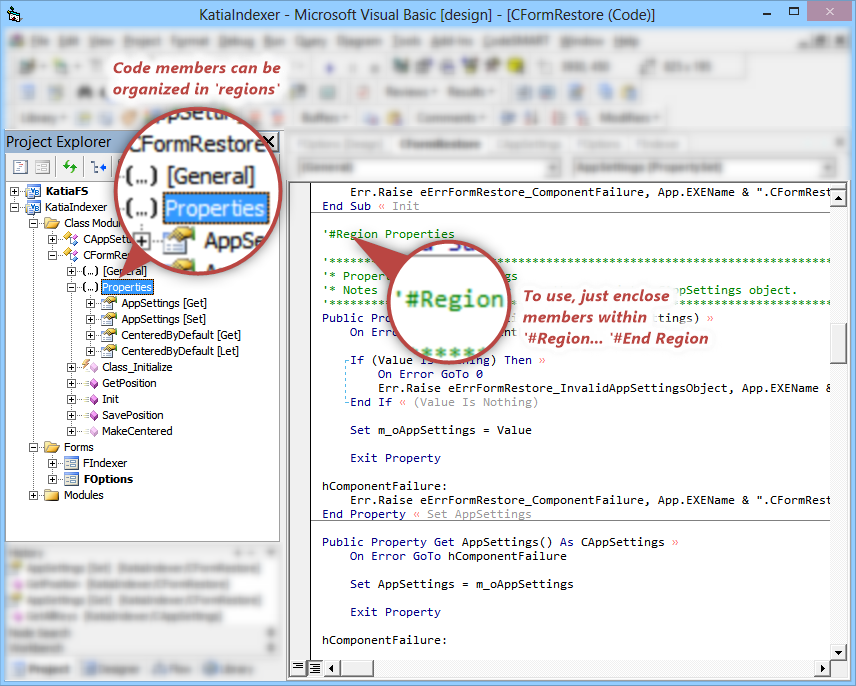Click the Visual Basic app icon in title bar
856x686 pixels.
(14, 15)
